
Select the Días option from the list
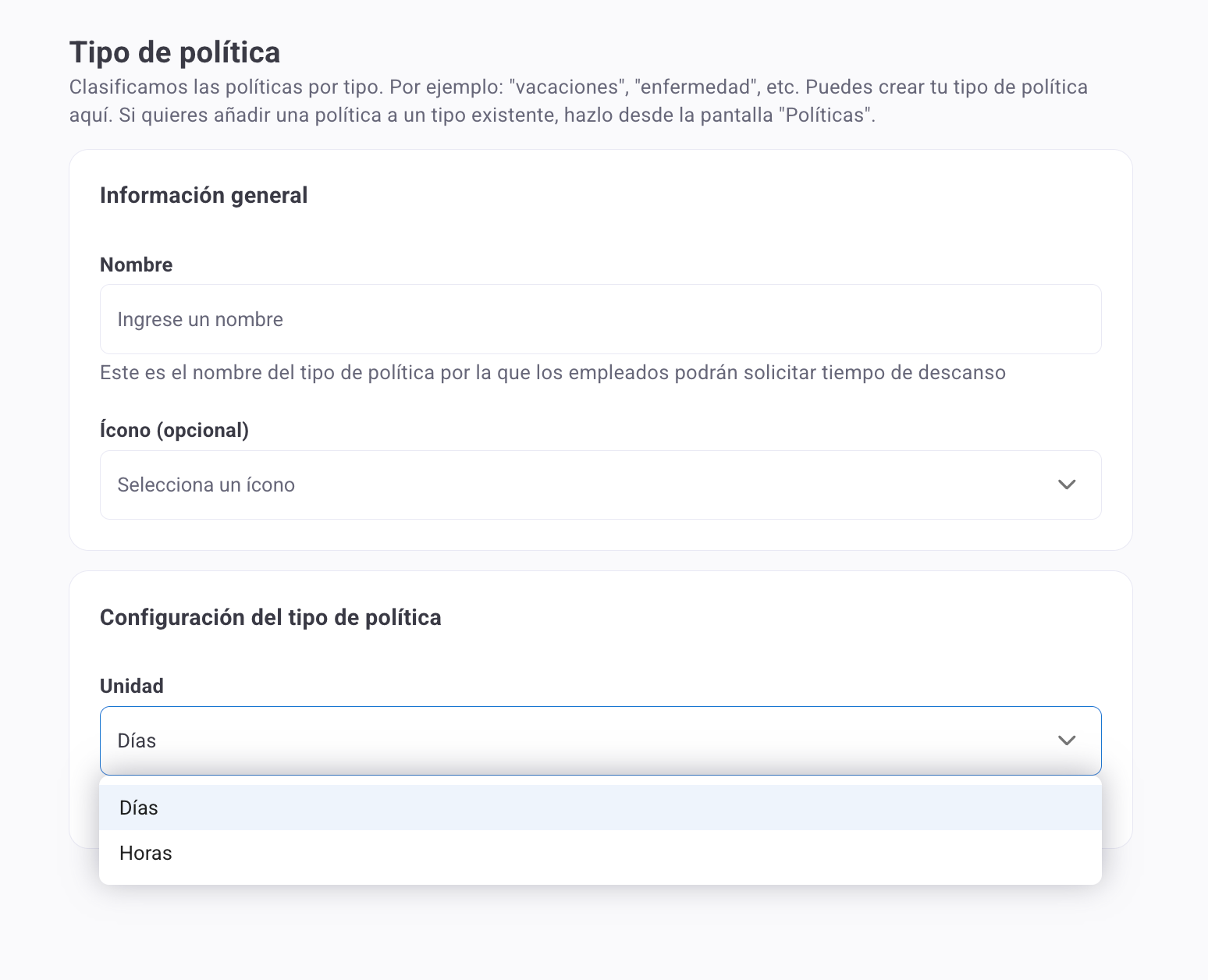(139, 808)
